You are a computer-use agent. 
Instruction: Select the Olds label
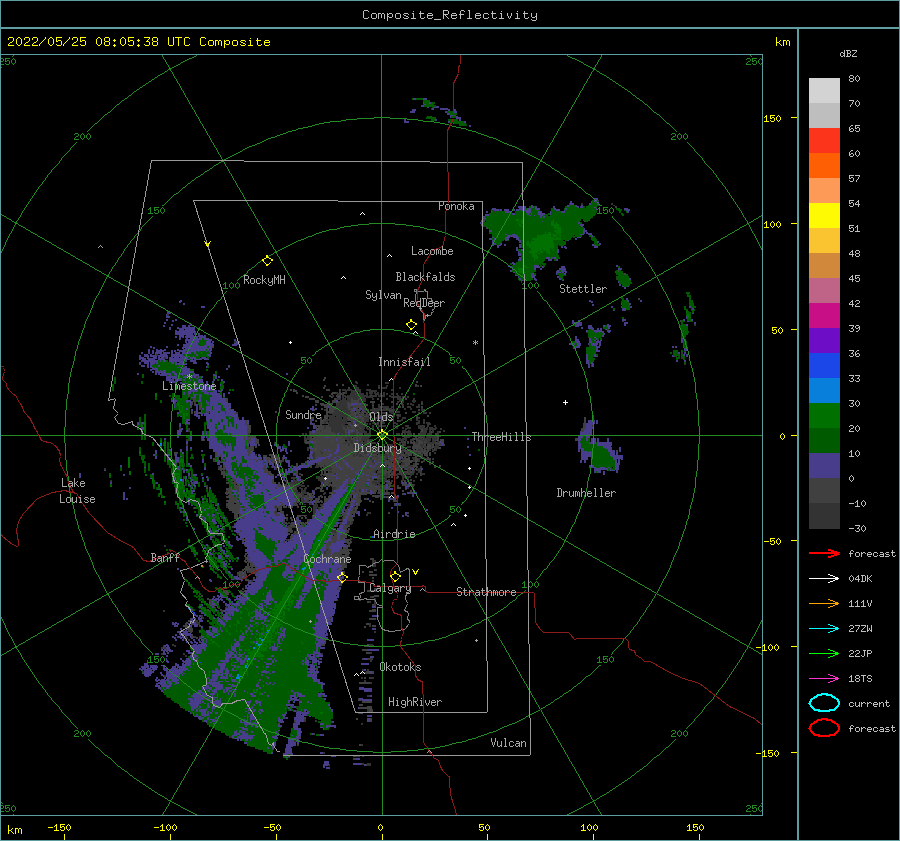(381, 417)
